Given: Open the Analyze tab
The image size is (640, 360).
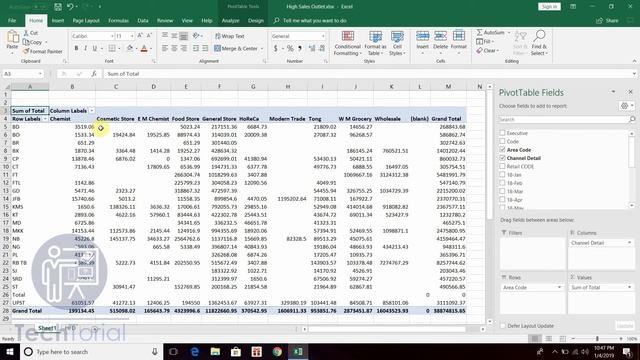Looking at the screenshot, I should (231, 20).
